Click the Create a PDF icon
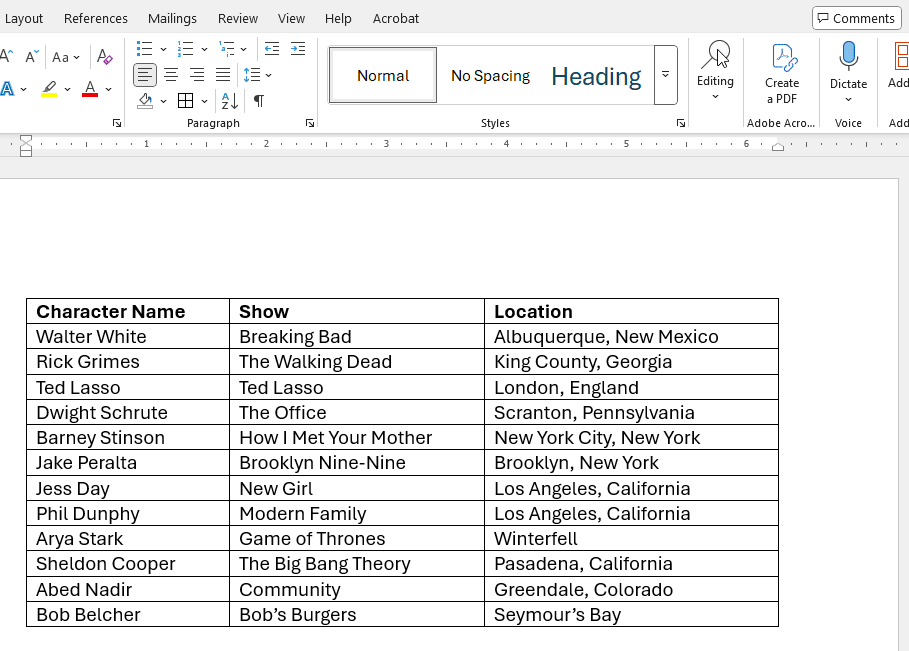 pyautogui.click(x=781, y=73)
